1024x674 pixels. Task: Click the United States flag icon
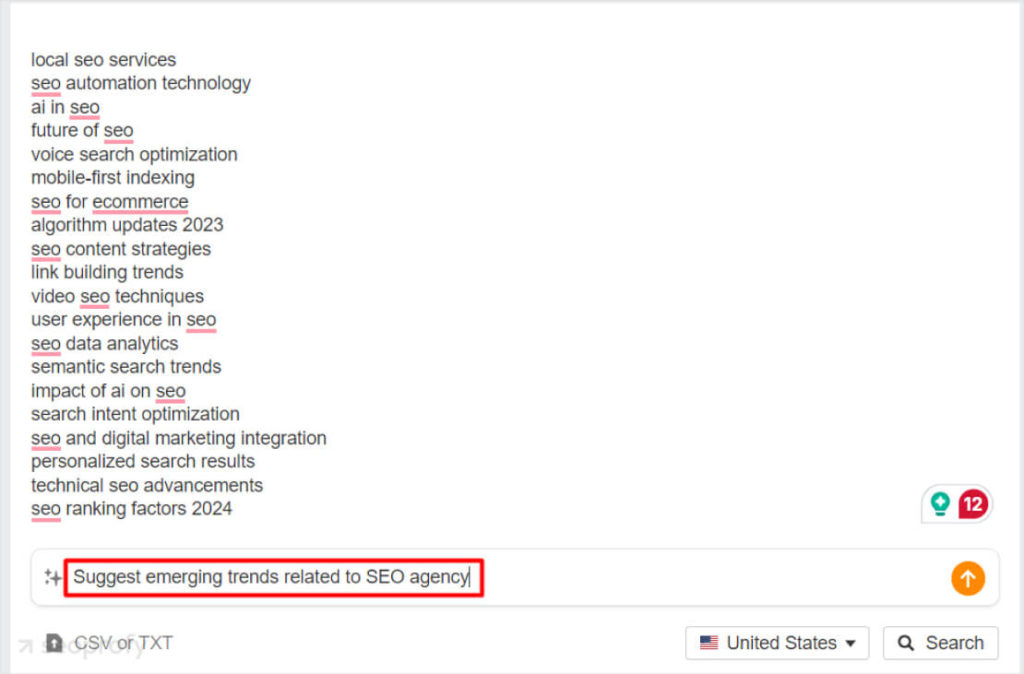(x=709, y=643)
